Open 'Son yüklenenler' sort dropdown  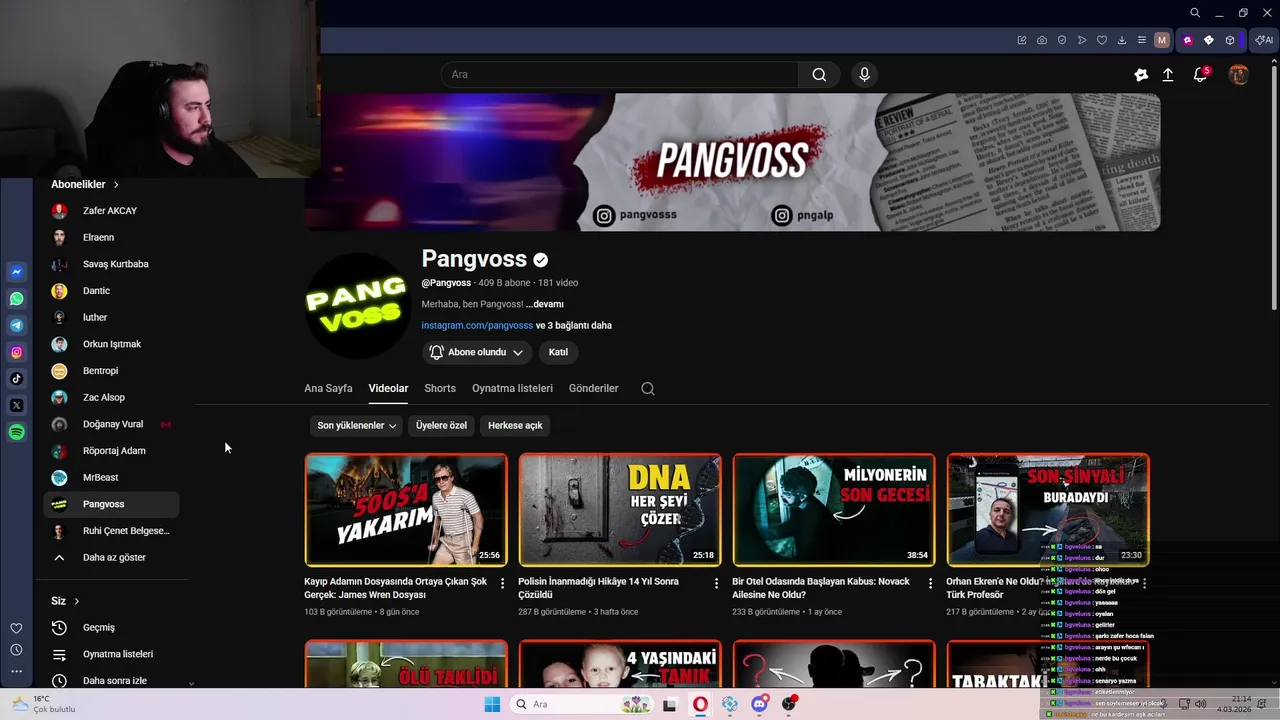pos(356,425)
